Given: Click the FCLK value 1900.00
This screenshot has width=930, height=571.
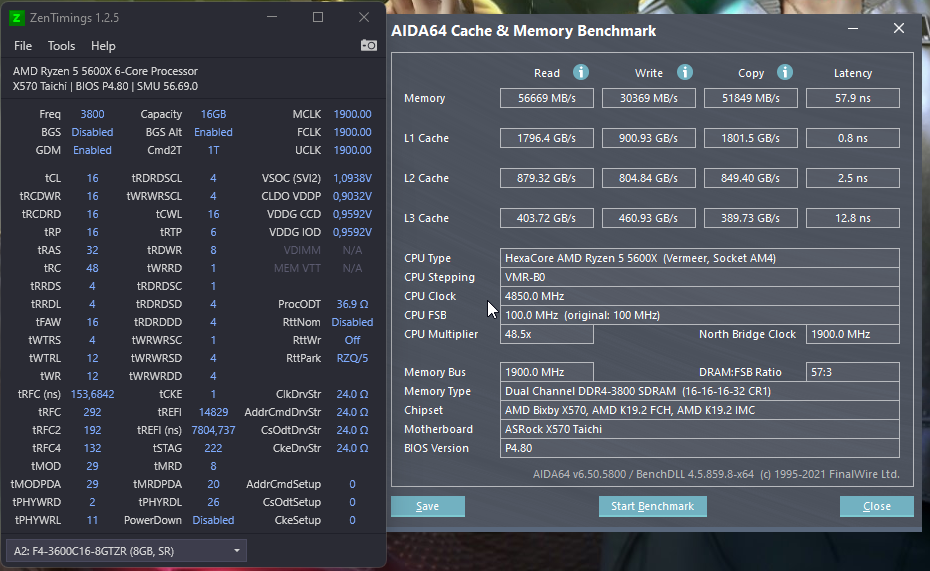Looking at the screenshot, I should click(x=352, y=132).
